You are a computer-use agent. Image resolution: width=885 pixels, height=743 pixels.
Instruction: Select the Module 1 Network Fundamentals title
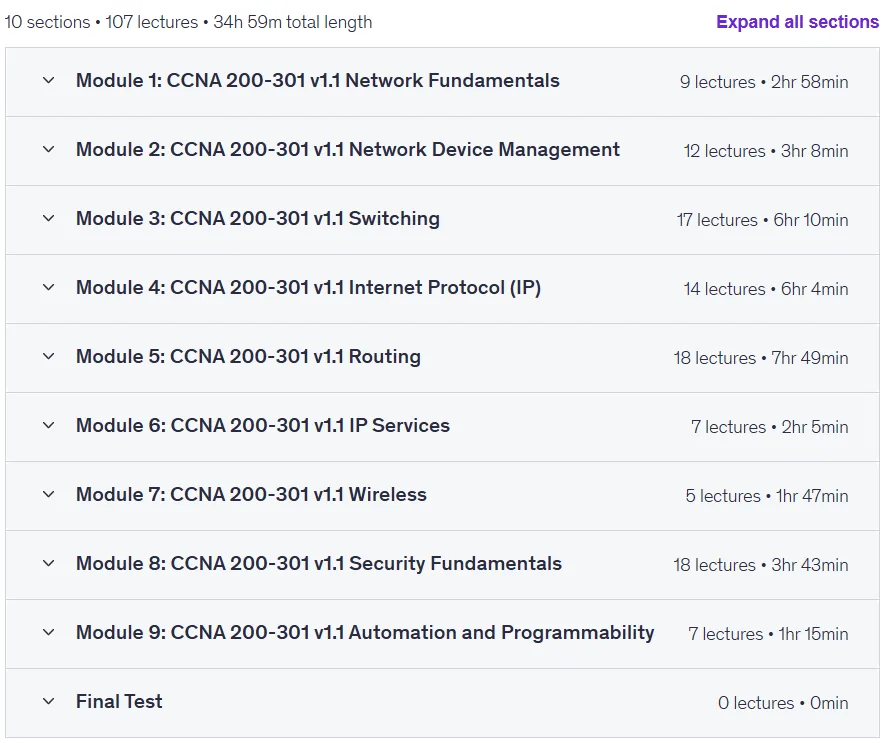[318, 81]
